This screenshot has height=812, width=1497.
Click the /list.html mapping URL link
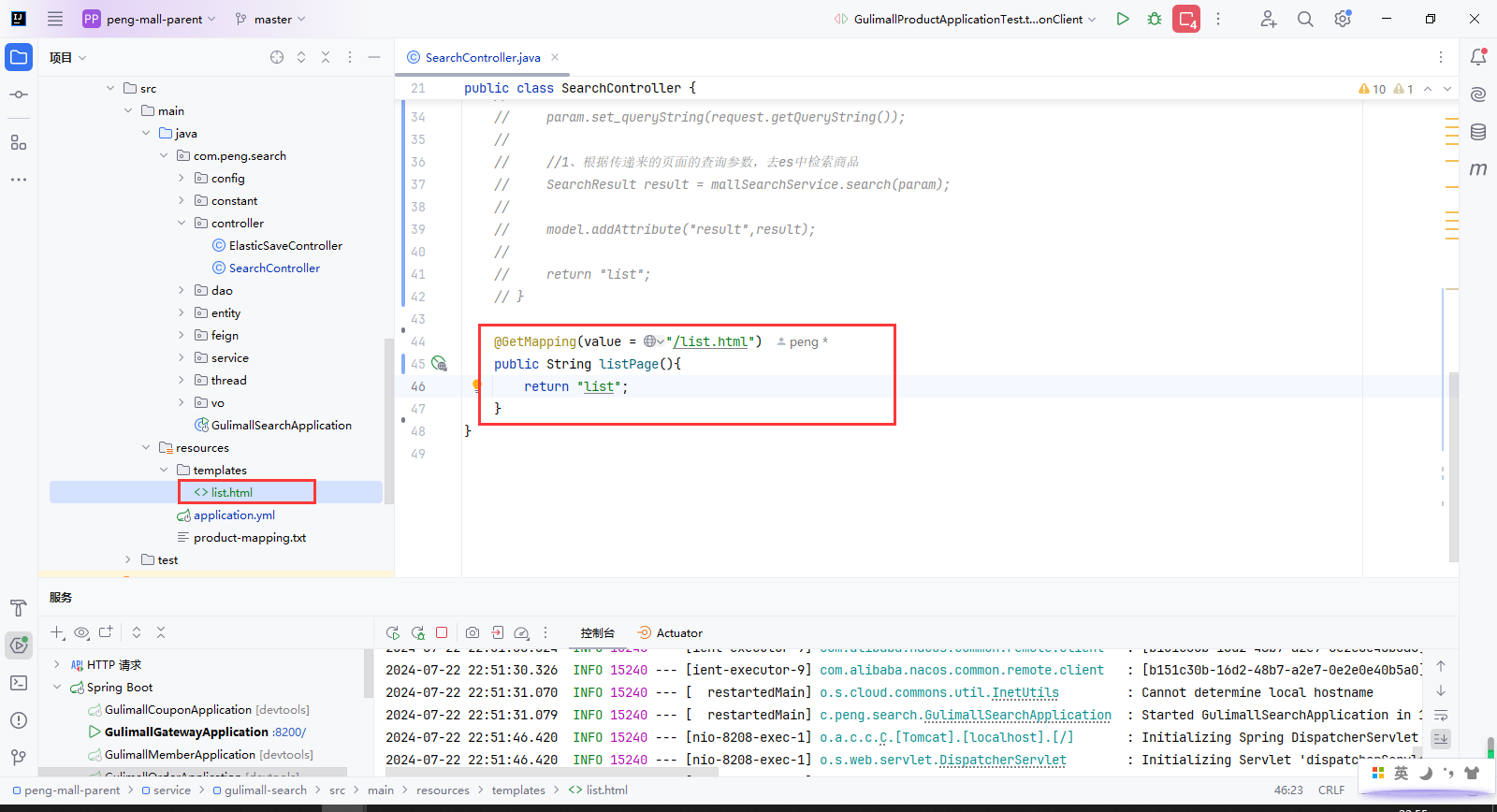pyautogui.click(x=709, y=341)
